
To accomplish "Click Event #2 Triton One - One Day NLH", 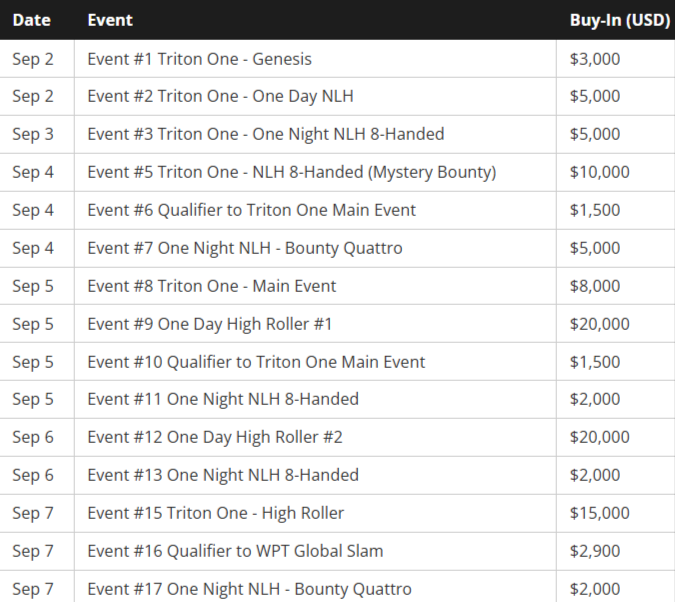I will click(220, 97).
